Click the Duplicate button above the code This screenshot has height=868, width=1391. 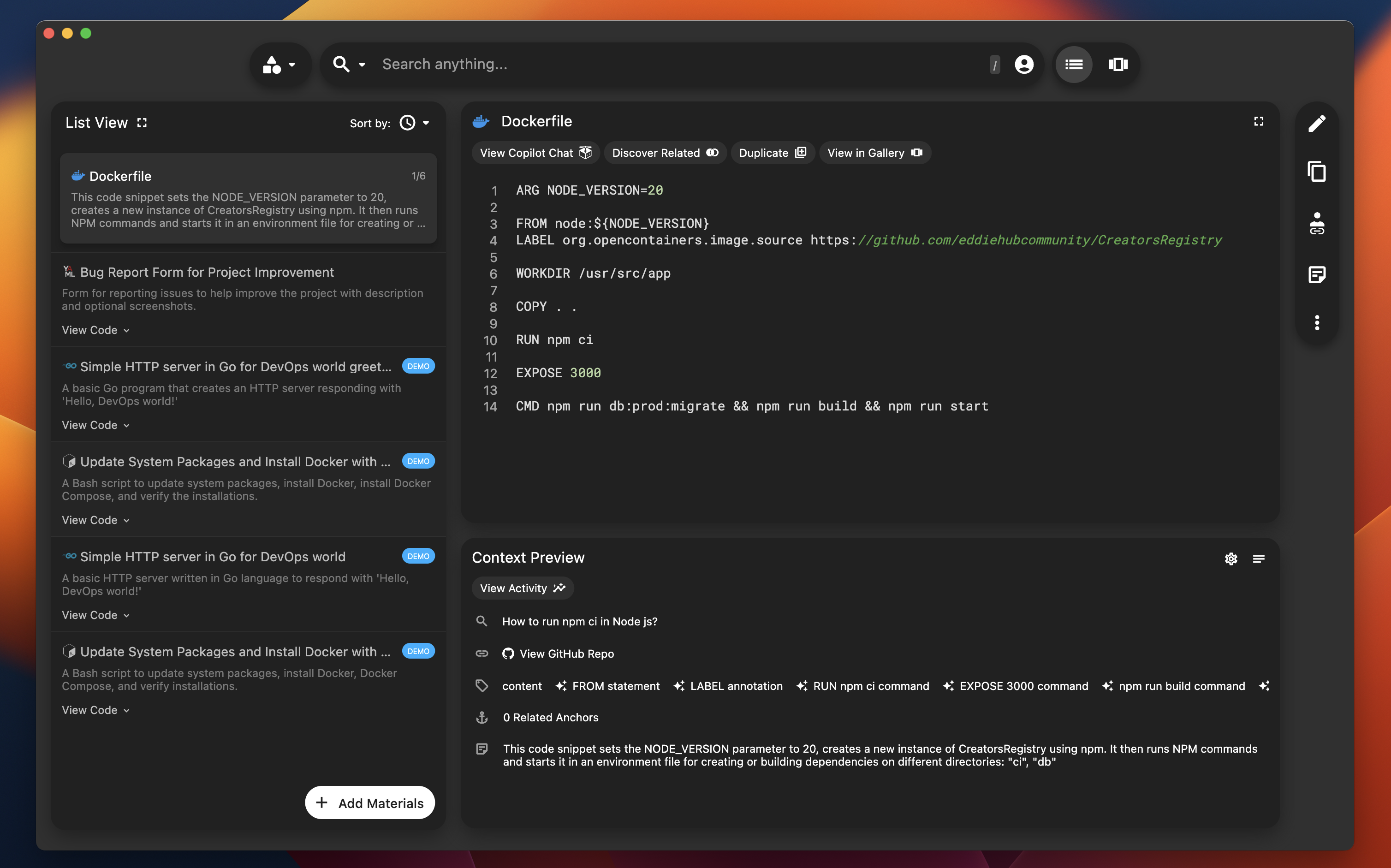(772, 153)
